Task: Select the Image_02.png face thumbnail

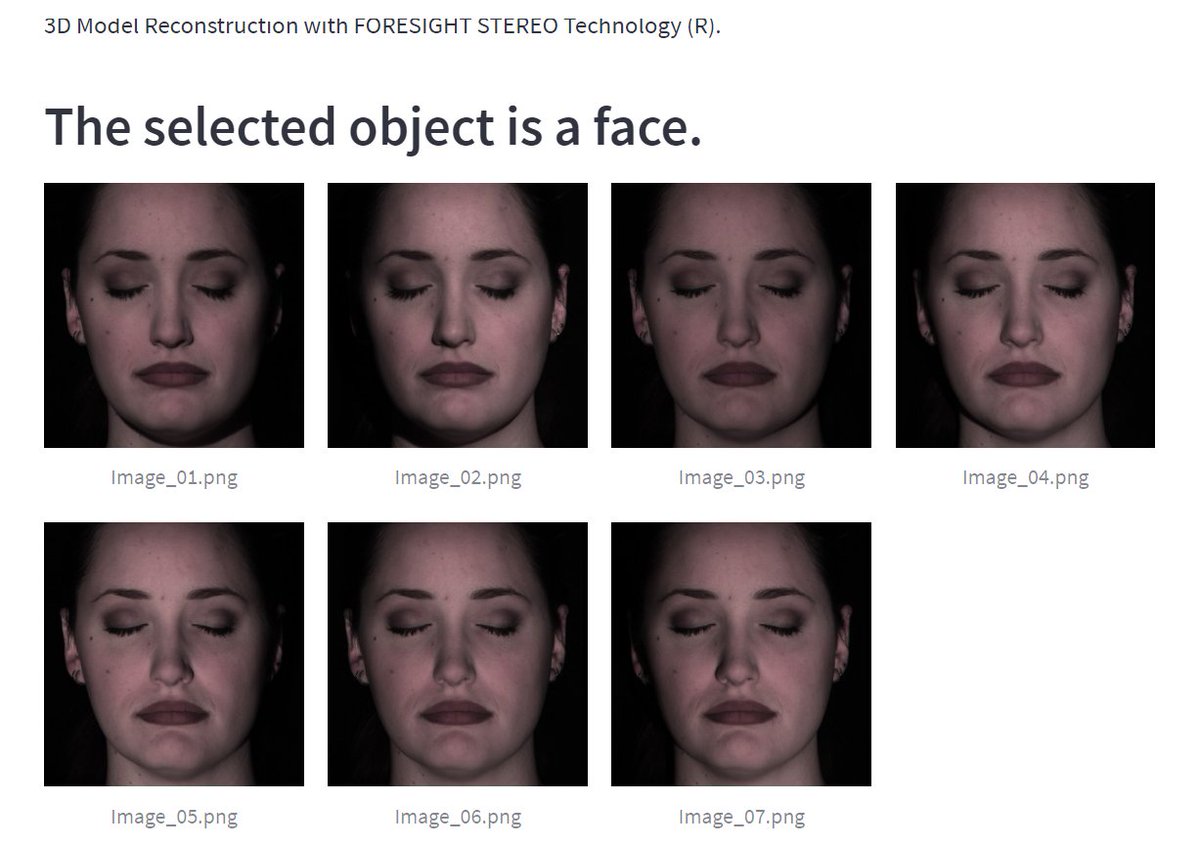Action: (457, 315)
